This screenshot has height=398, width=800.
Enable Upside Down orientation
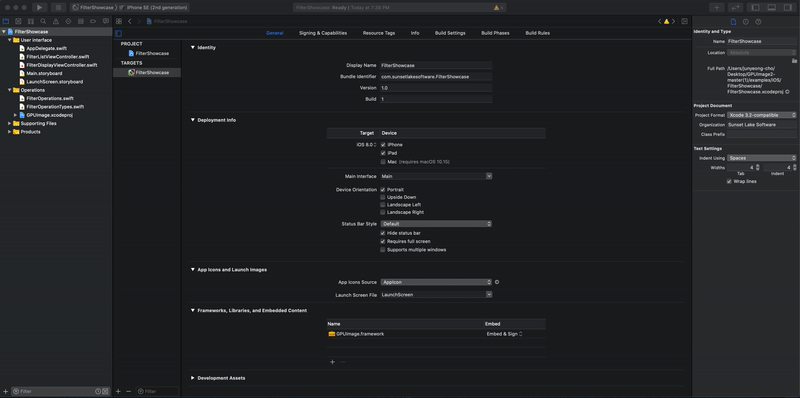pos(383,197)
